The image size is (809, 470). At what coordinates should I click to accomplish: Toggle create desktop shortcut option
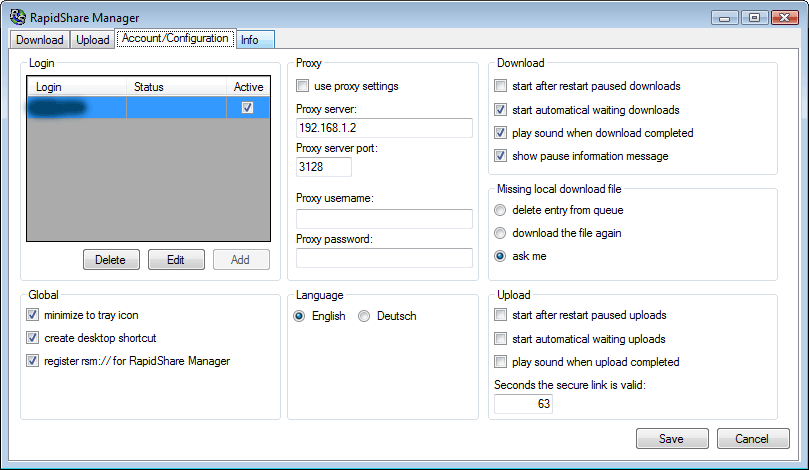(34, 338)
